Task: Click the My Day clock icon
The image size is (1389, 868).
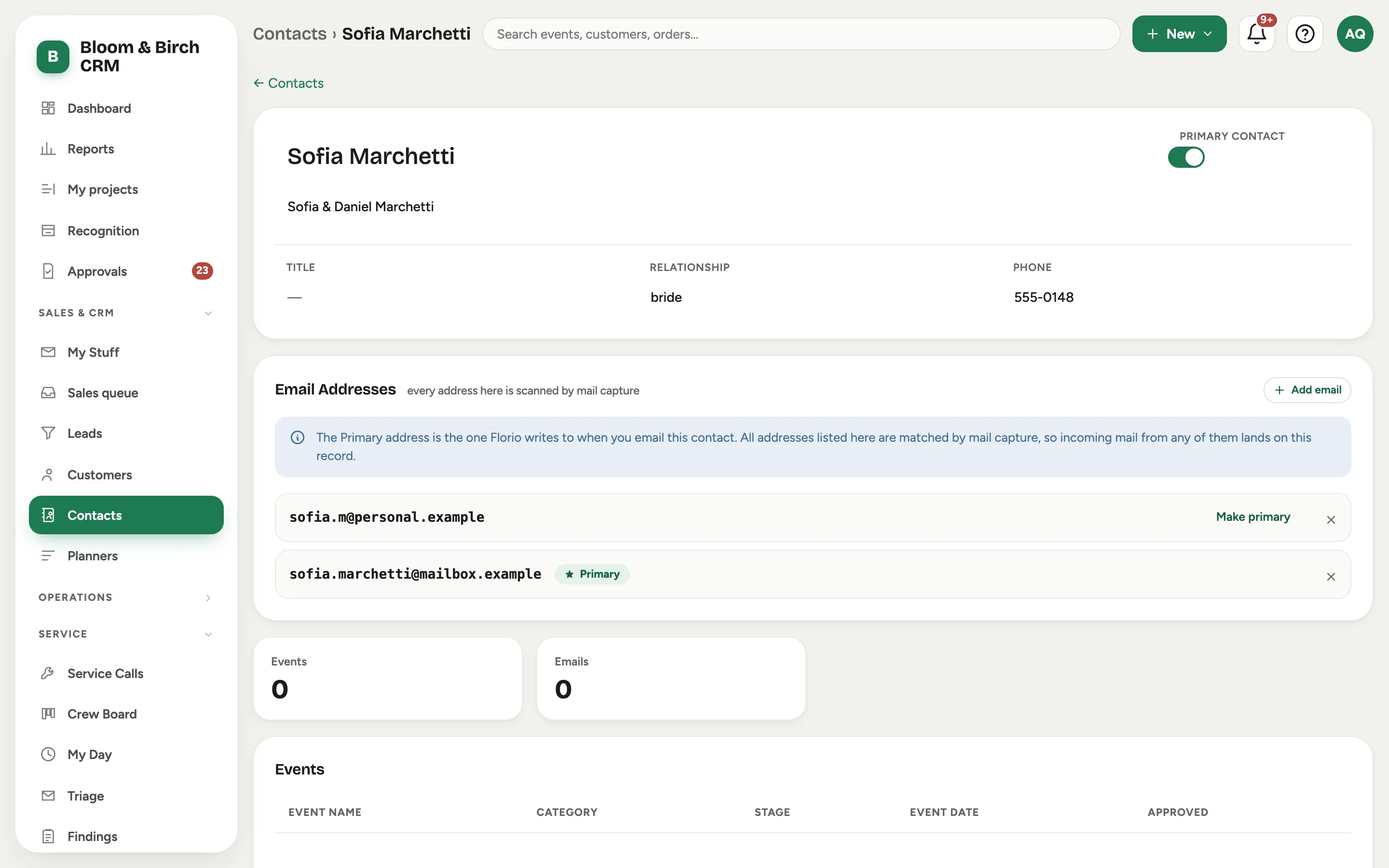Action: coord(48,754)
